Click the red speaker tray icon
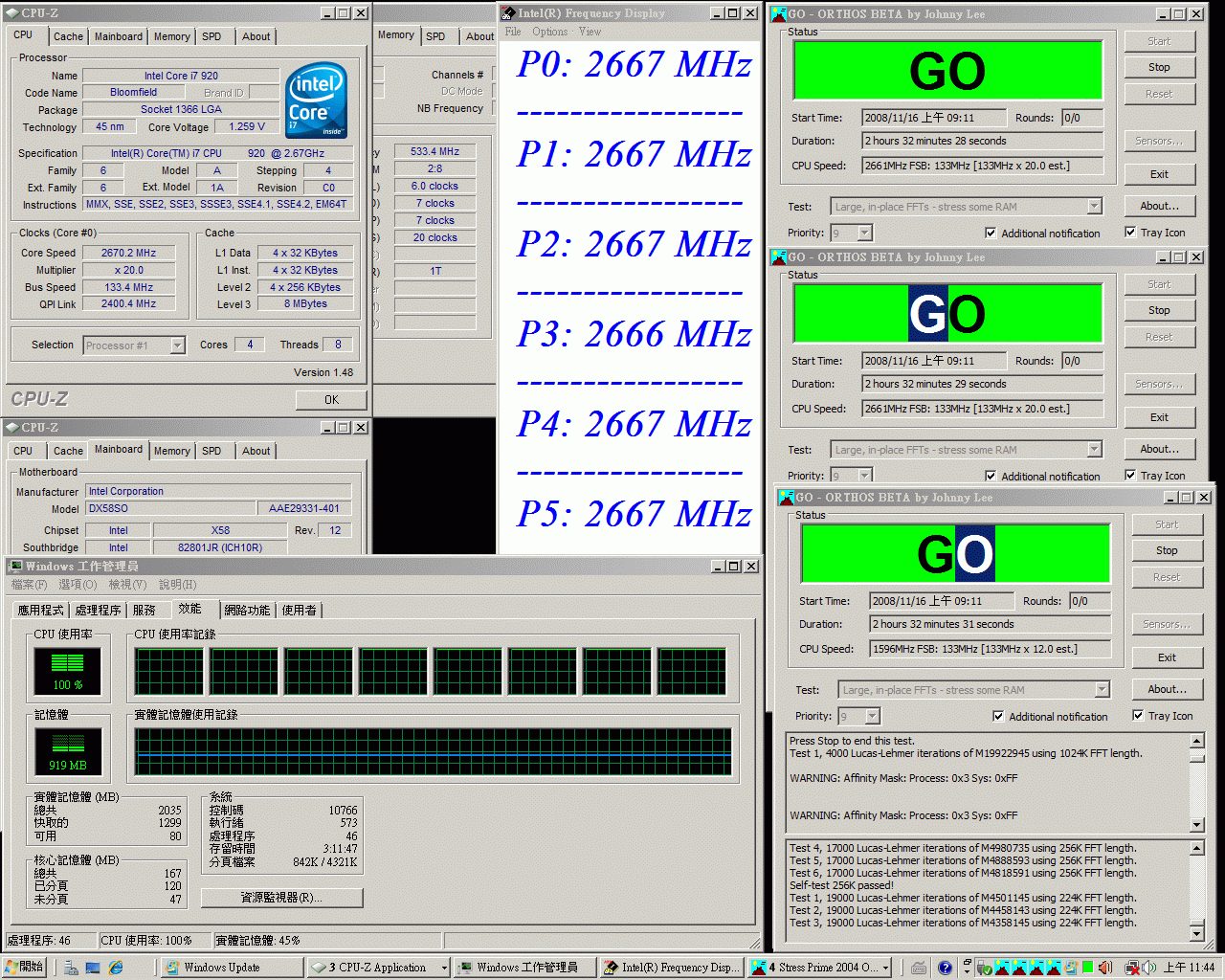Screen dimensions: 1225x980 pyautogui.click(x=1105, y=968)
